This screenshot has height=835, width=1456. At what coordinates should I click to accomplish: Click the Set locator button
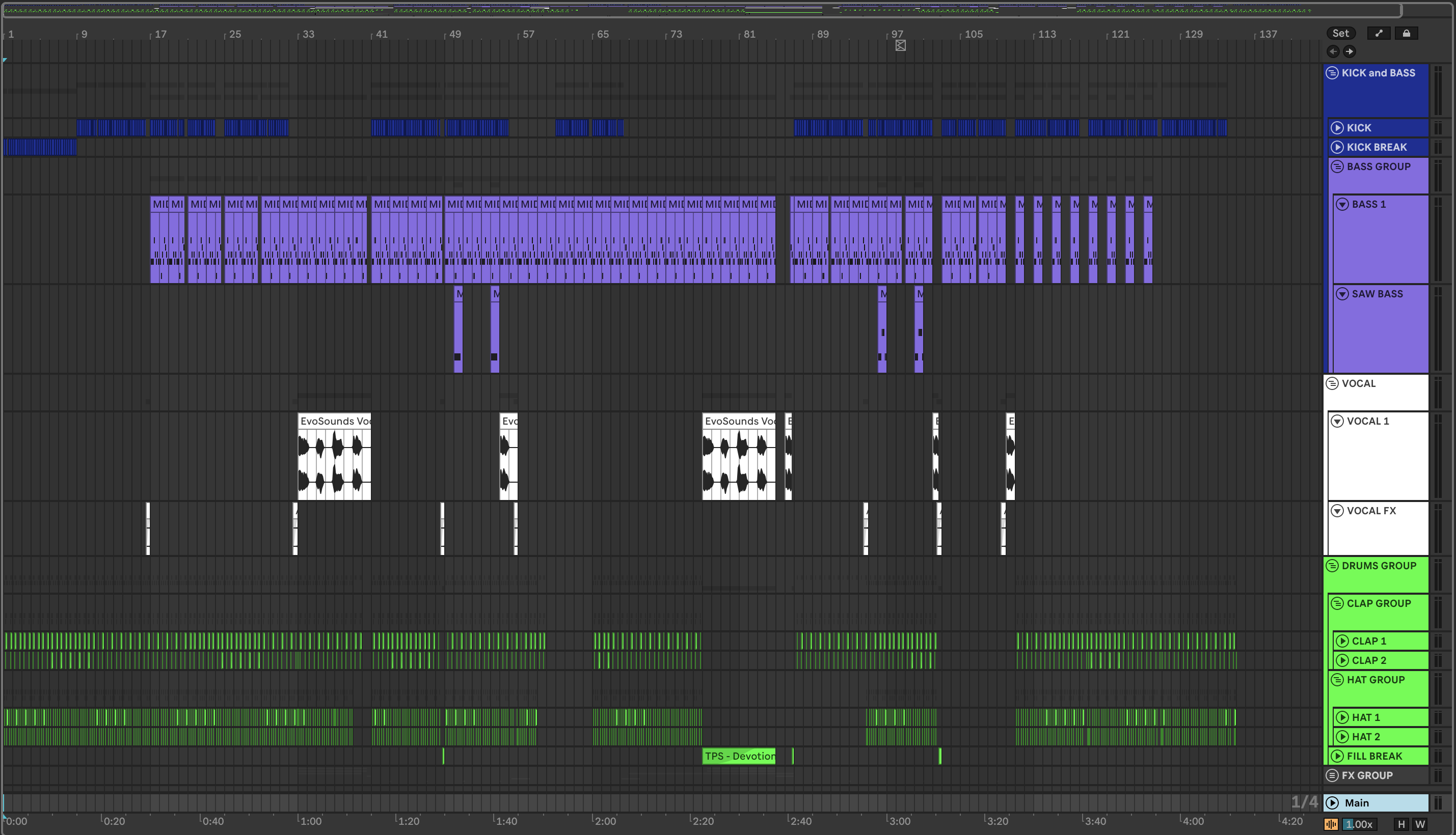click(1341, 33)
